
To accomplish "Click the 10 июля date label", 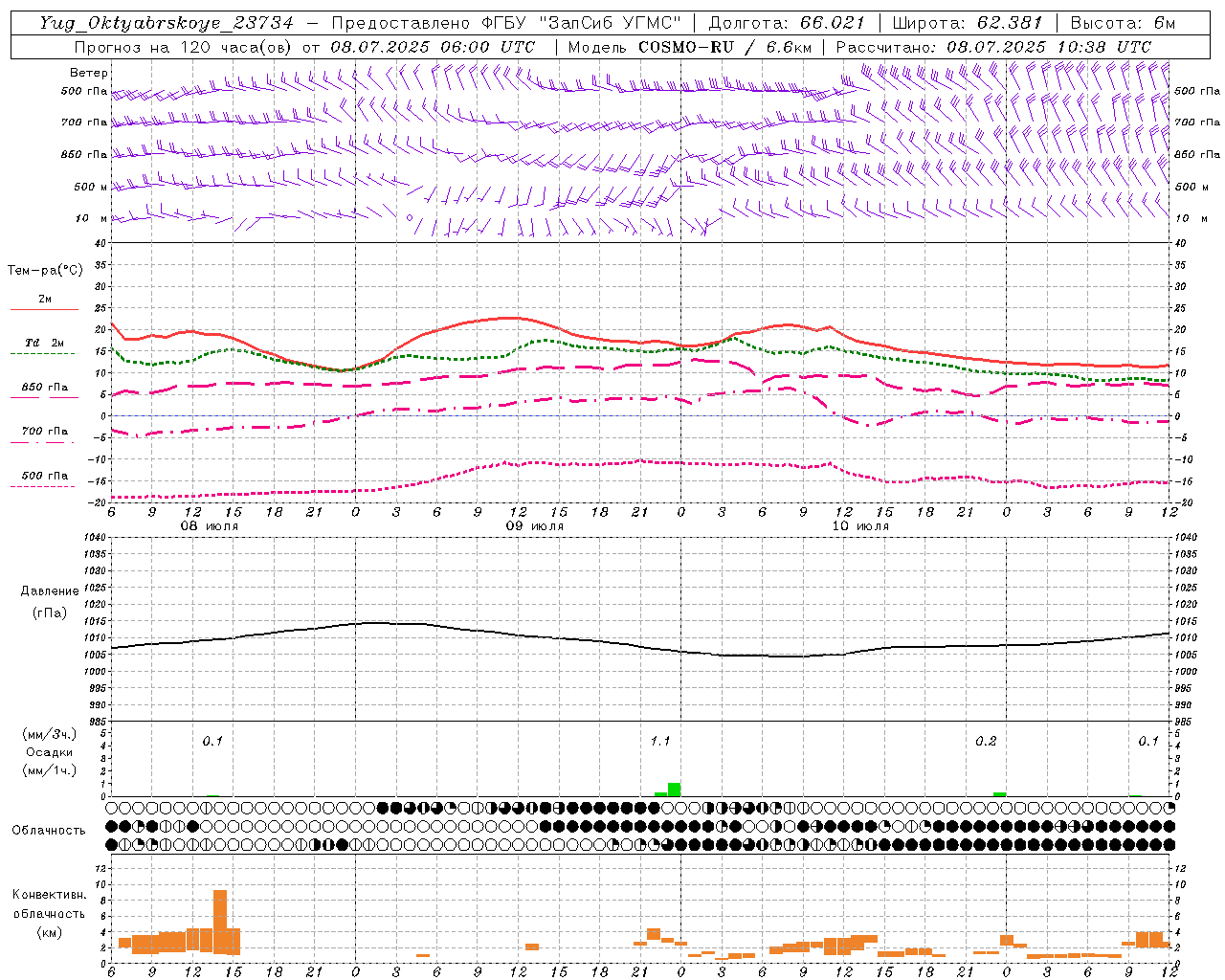I will (x=860, y=526).
